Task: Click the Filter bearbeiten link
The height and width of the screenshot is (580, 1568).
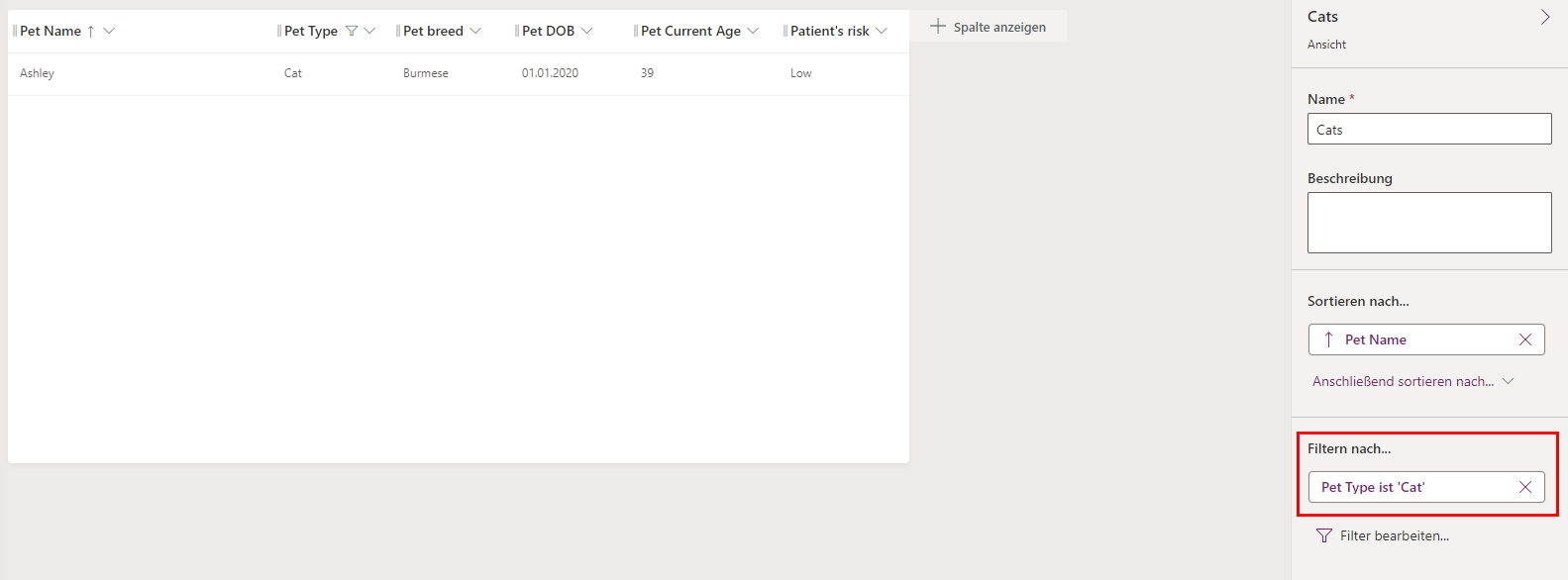Action: 1395,535
